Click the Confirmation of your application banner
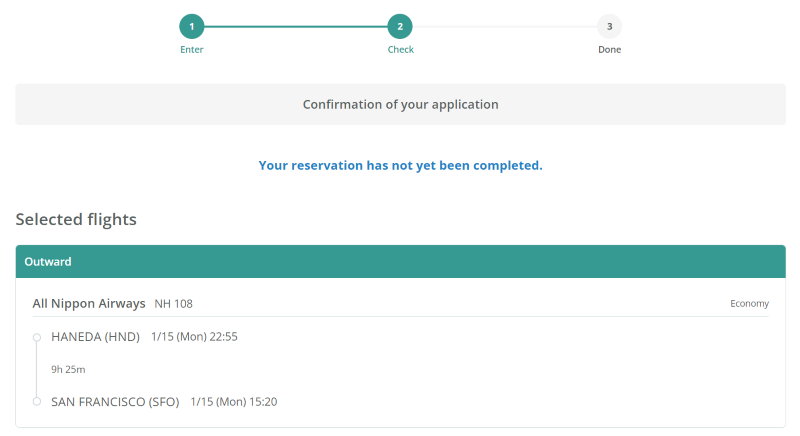This screenshot has width=800, height=436. [401, 105]
